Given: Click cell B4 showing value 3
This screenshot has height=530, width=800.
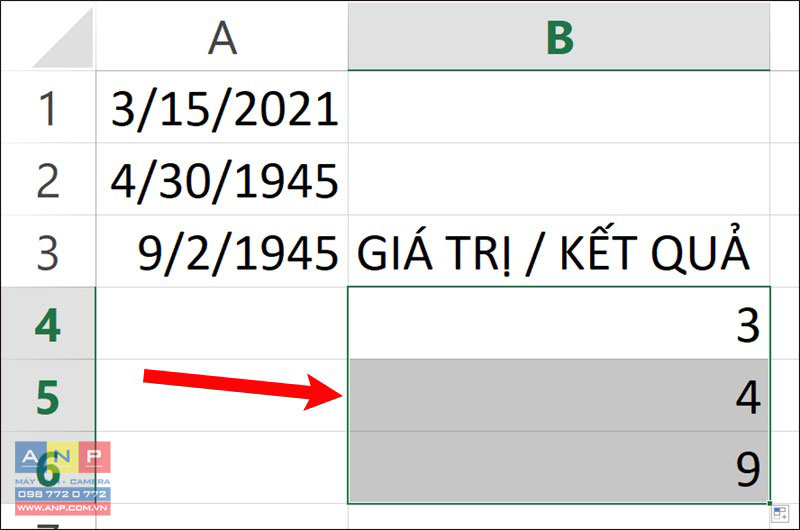Looking at the screenshot, I should pos(559,323).
